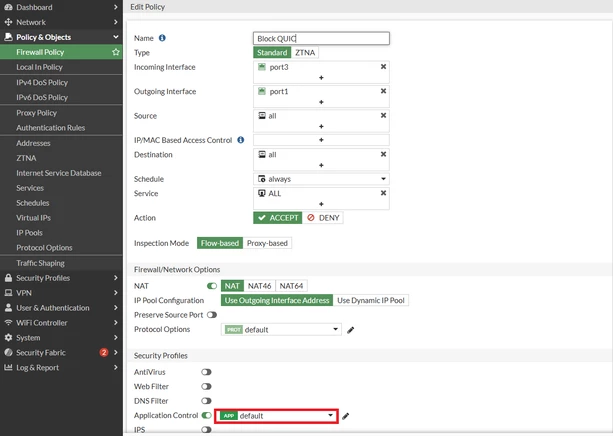Click the Log & Report chart icon
The height and width of the screenshot is (436, 613).
(8, 367)
